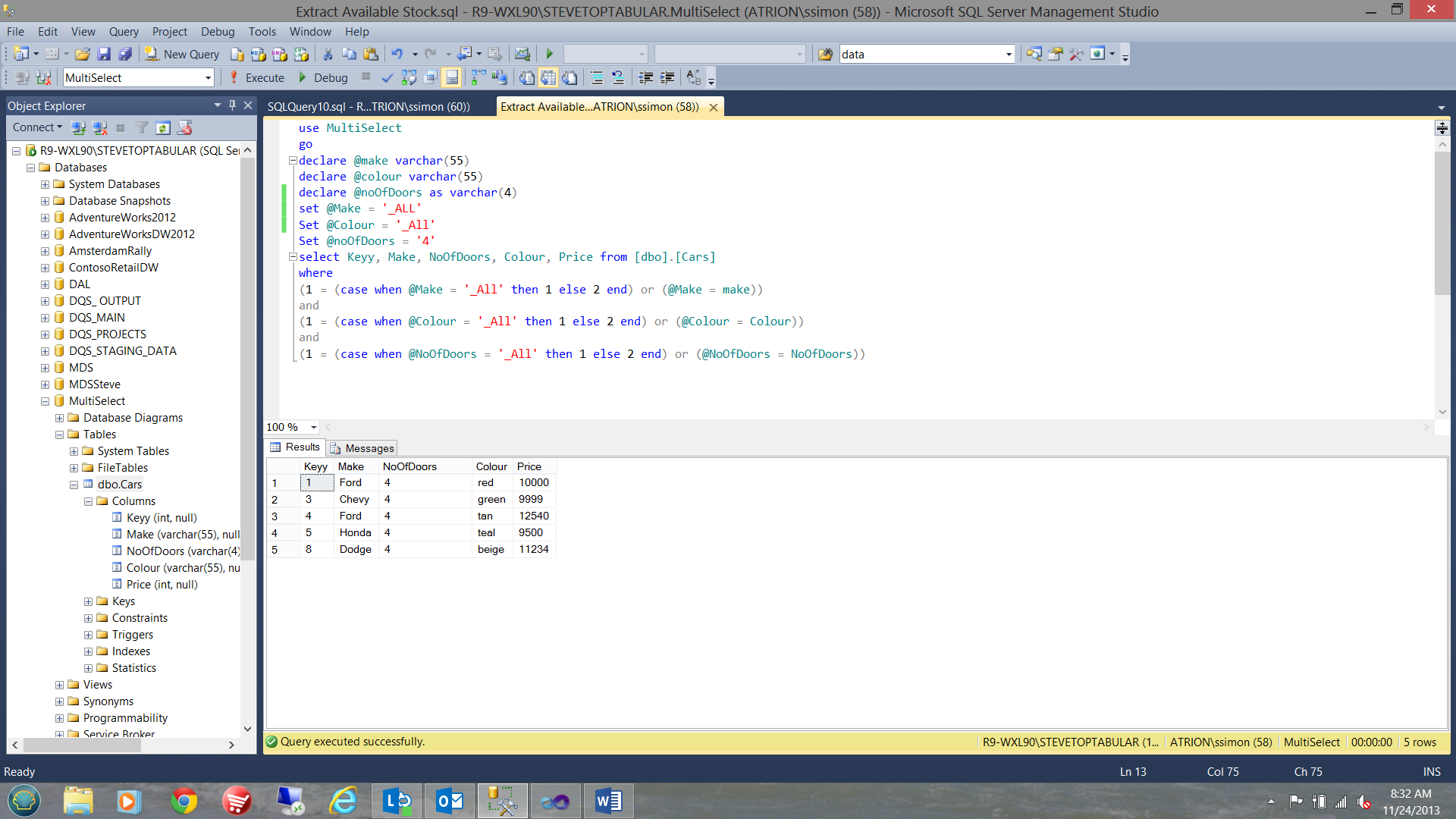This screenshot has width=1456, height=819.
Task: Click the Parse query checkmark icon
Action: (x=388, y=77)
